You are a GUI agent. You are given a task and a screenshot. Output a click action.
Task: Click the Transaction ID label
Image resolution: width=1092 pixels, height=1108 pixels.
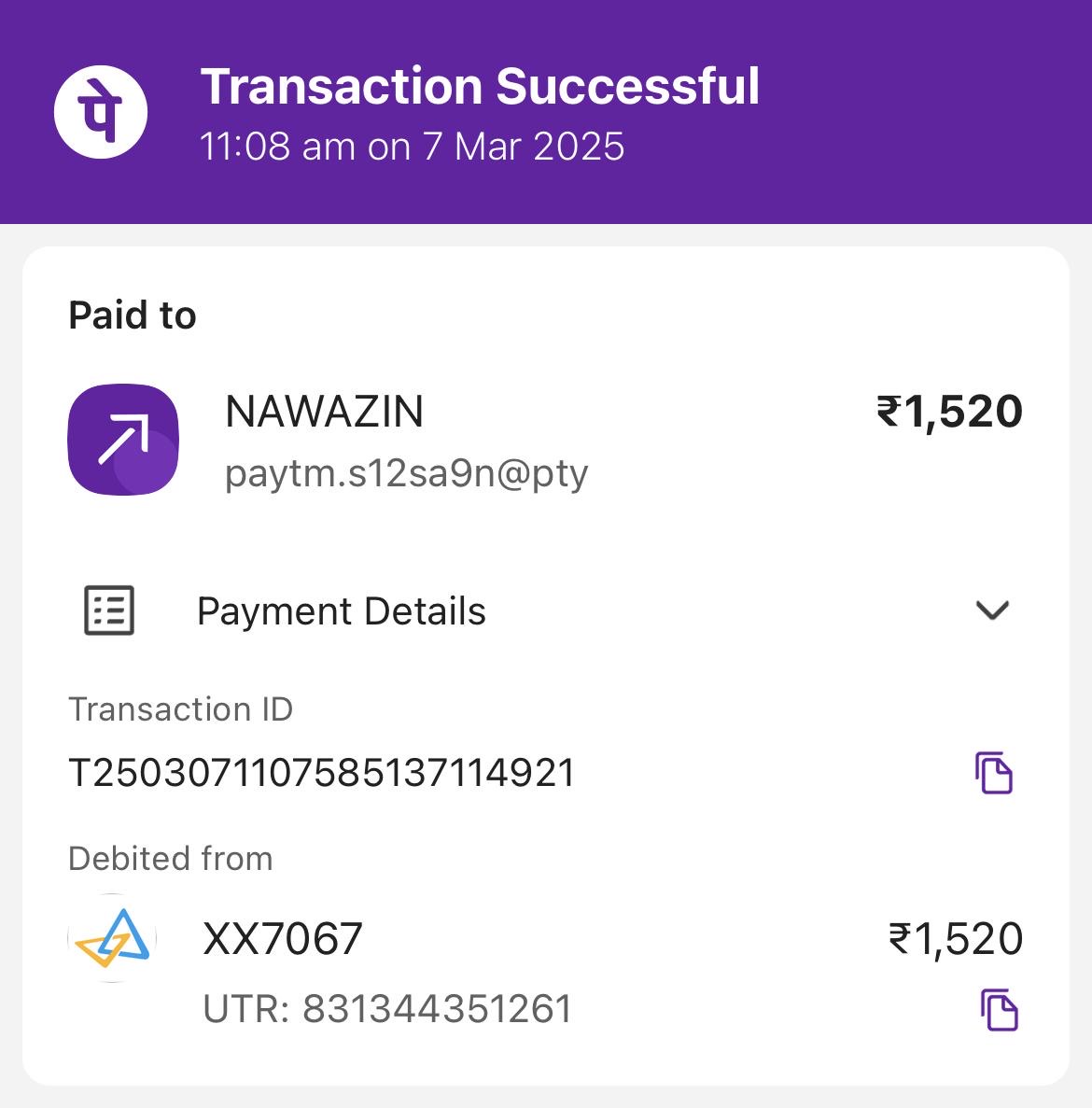pos(180,709)
